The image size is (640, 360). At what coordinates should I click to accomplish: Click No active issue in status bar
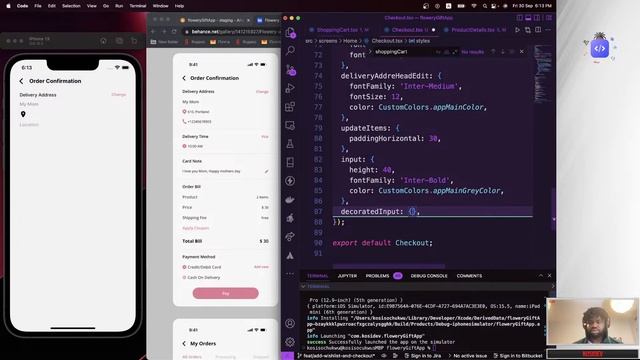[x=468, y=356]
